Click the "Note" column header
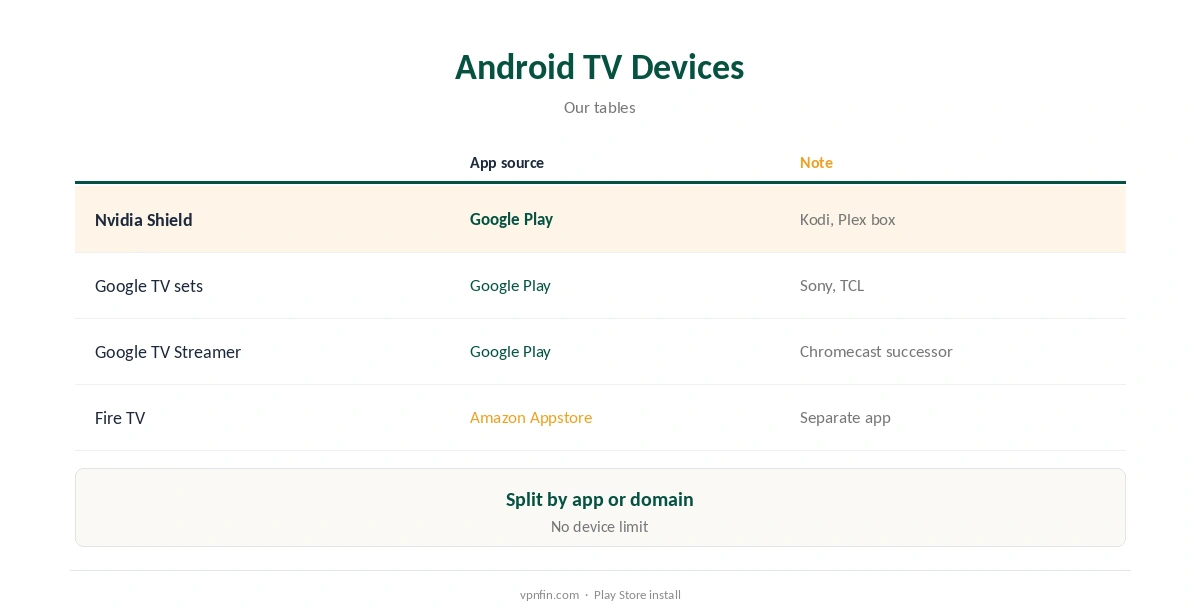 pos(816,163)
